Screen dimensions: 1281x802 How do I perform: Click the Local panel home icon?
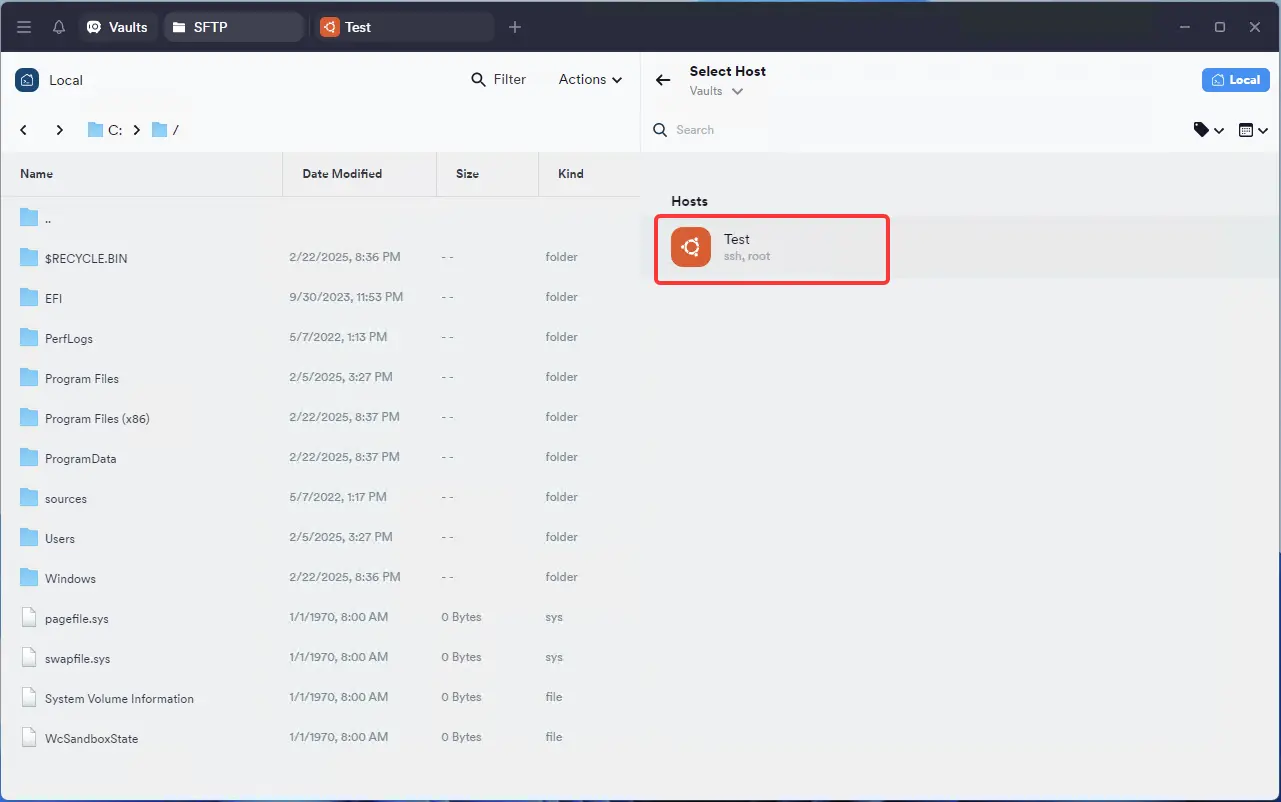(27, 80)
